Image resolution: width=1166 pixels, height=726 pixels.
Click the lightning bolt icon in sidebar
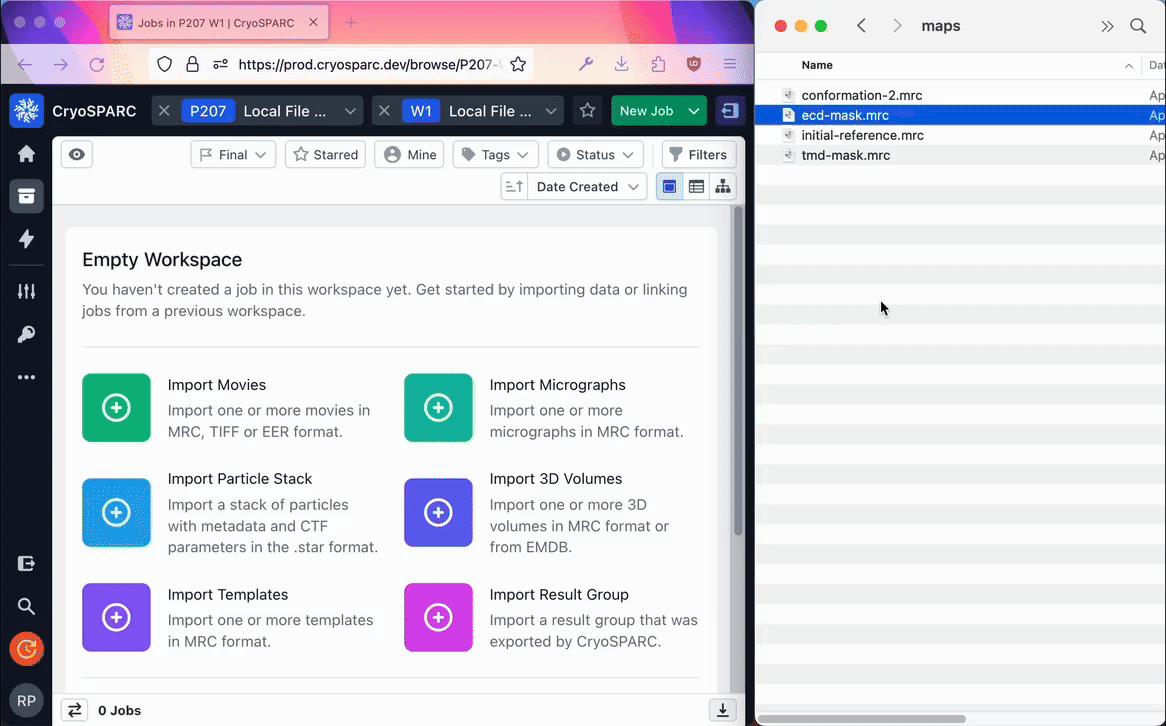(27, 239)
